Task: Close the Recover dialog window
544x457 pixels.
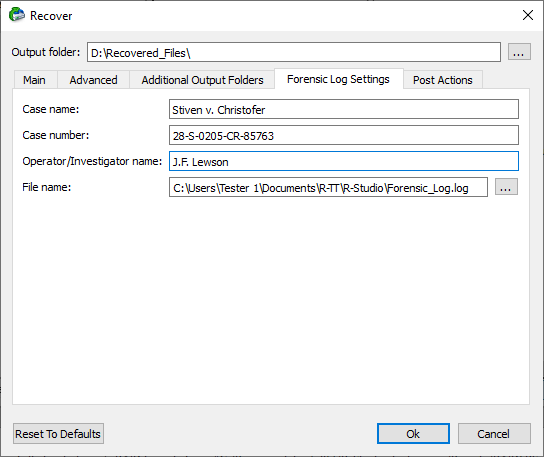Action: pyautogui.click(x=528, y=15)
